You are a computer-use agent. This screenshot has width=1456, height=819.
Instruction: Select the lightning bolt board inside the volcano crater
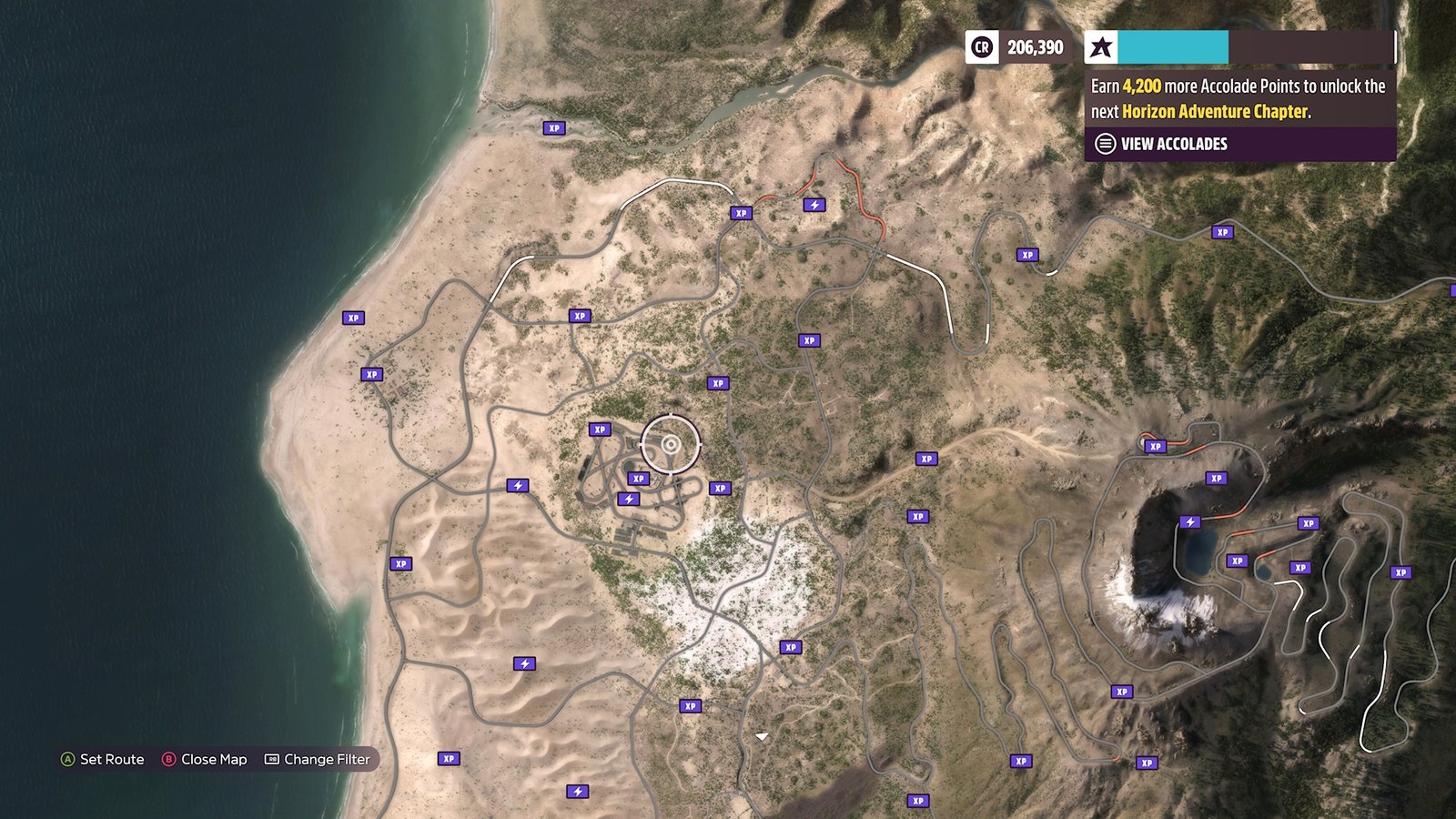1190,522
